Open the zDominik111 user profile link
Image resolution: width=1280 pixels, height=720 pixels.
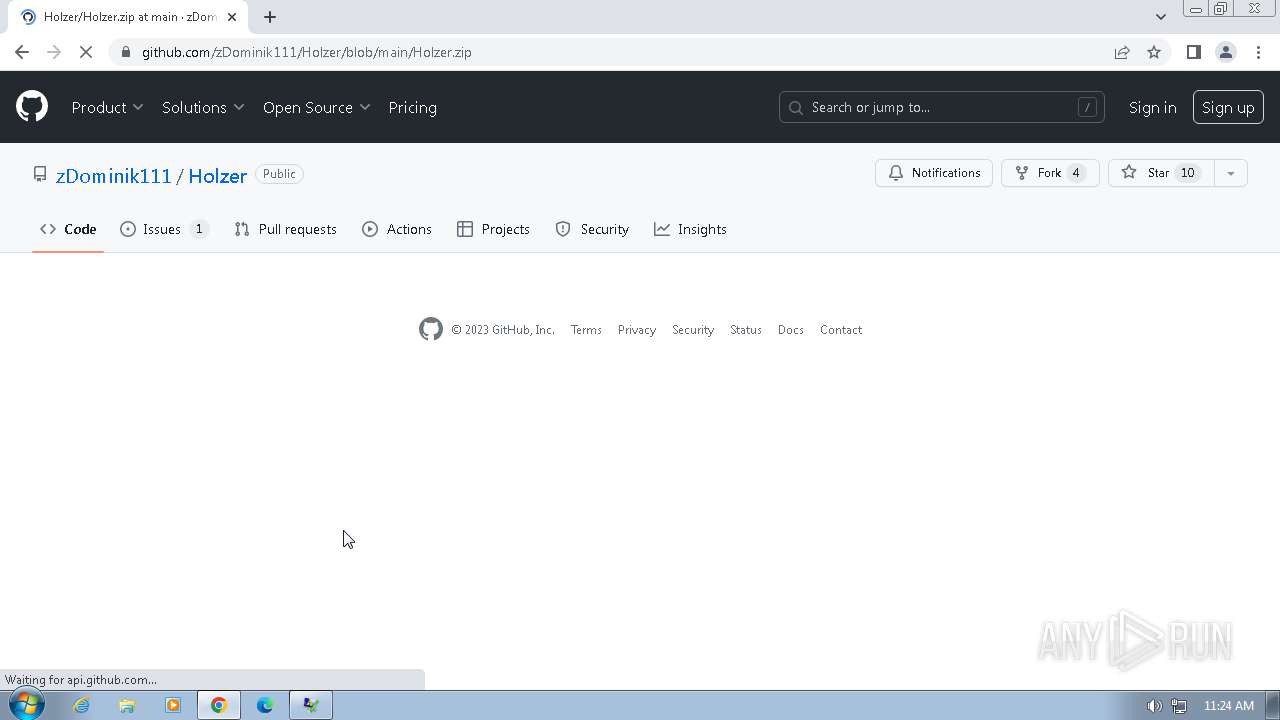114,175
